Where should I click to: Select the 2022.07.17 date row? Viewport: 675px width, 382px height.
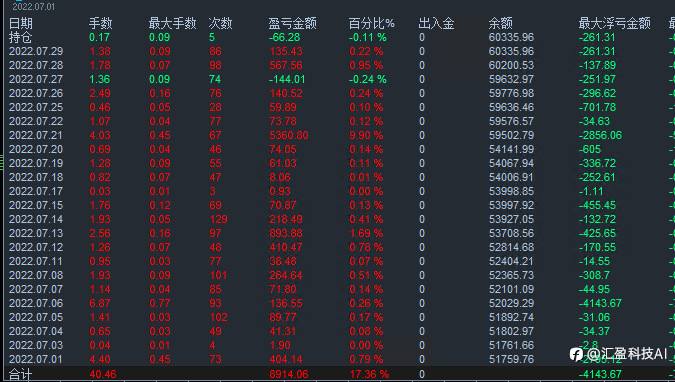pyautogui.click(x=36, y=191)
